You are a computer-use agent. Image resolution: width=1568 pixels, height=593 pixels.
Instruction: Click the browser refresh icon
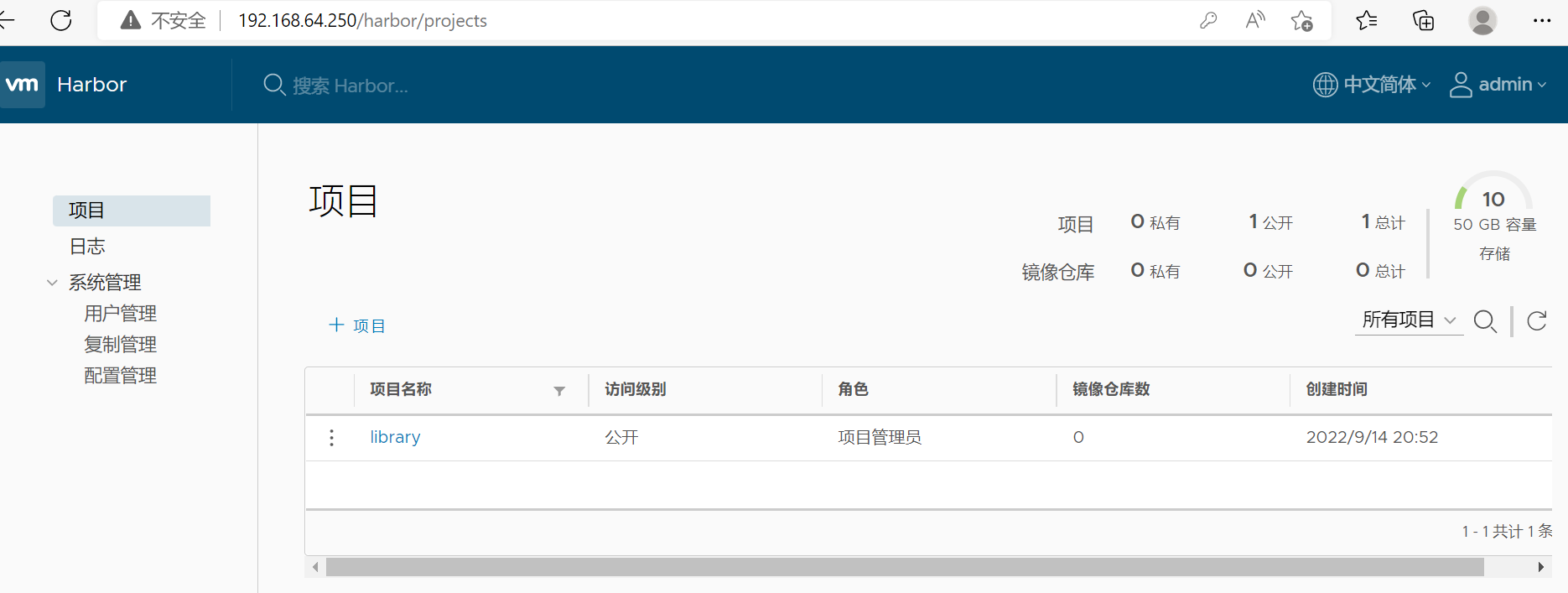[x=61, y=20]
